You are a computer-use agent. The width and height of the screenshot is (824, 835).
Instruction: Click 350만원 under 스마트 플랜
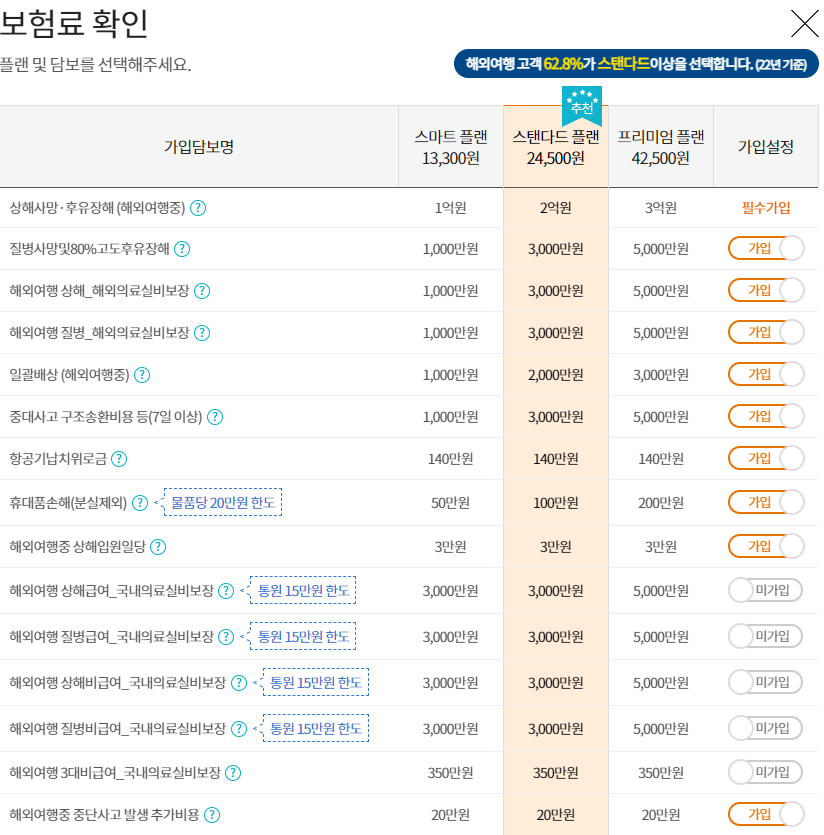click(x=451, y=773)
